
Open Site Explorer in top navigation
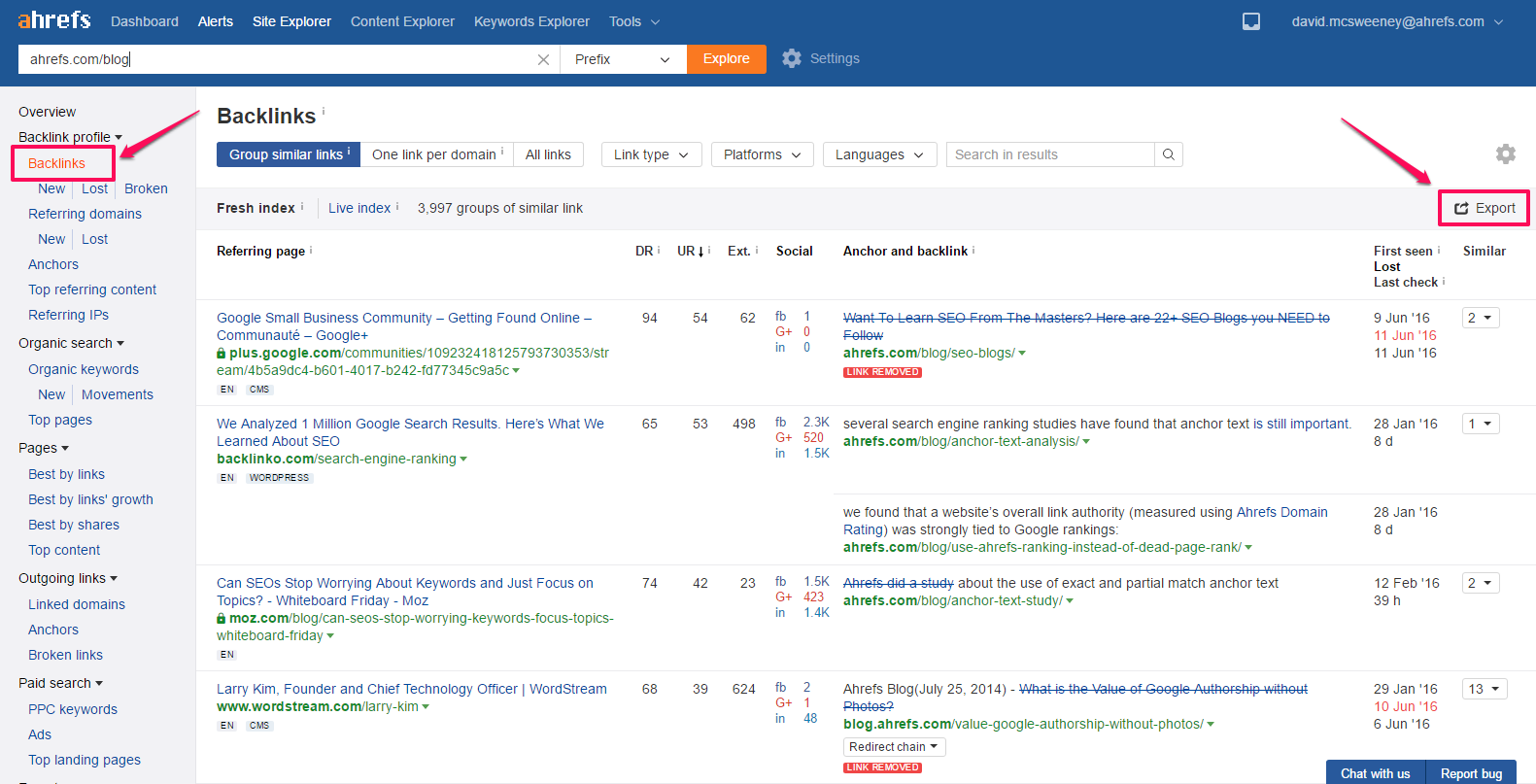(x=291, y=21)
